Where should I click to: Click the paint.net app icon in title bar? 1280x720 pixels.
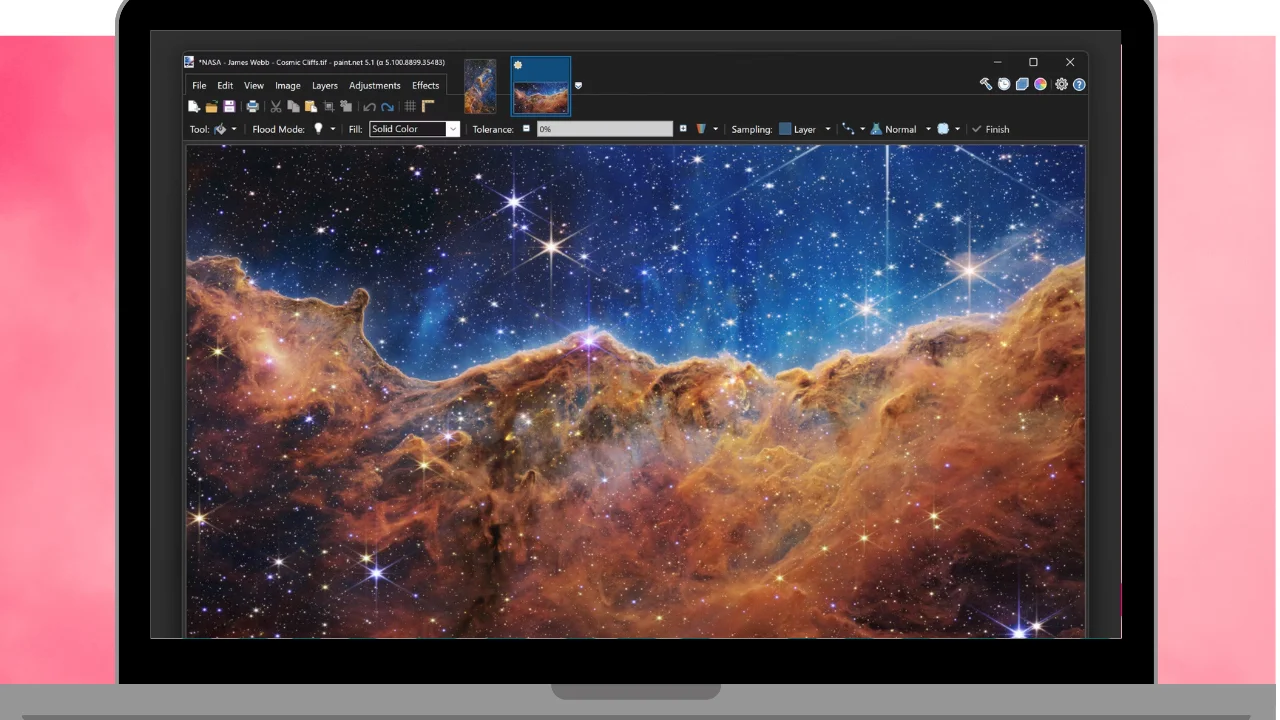coord(189,62)
